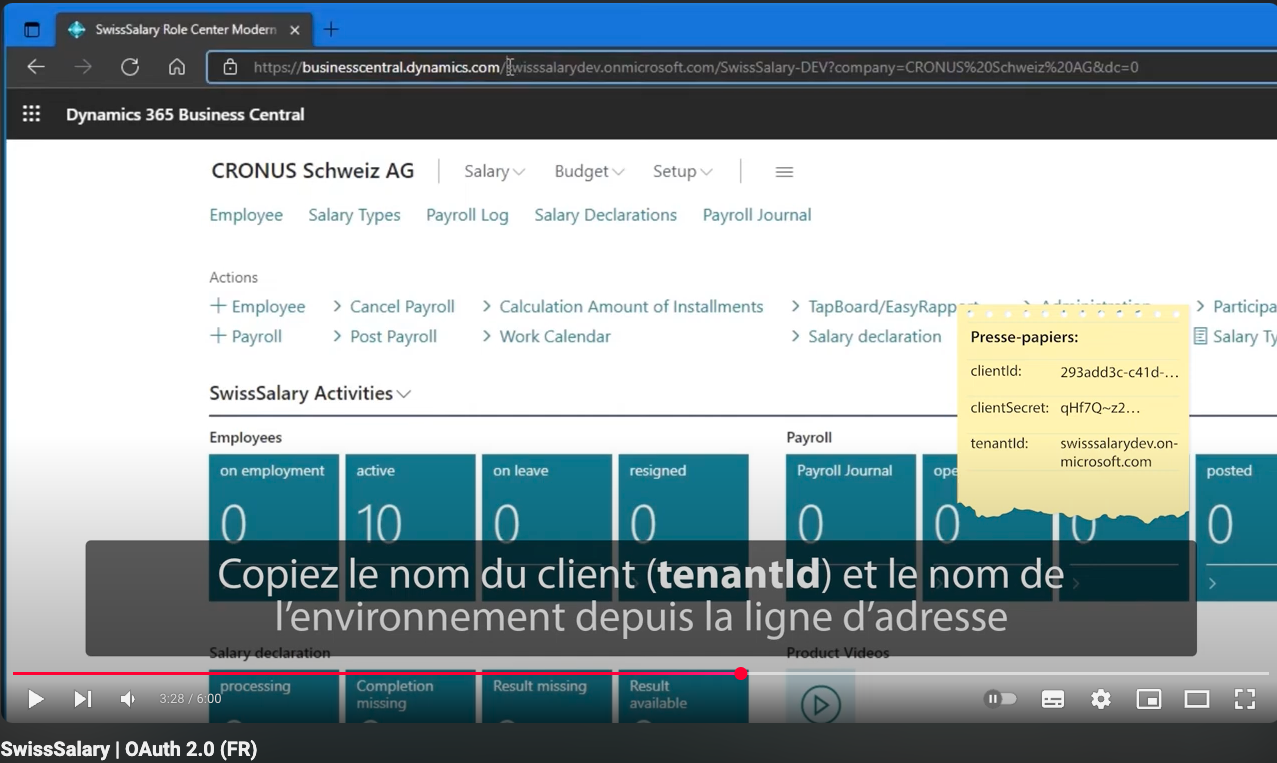
Task: Play the Product Videos thumbnail
Action: (x=821, y=704)
